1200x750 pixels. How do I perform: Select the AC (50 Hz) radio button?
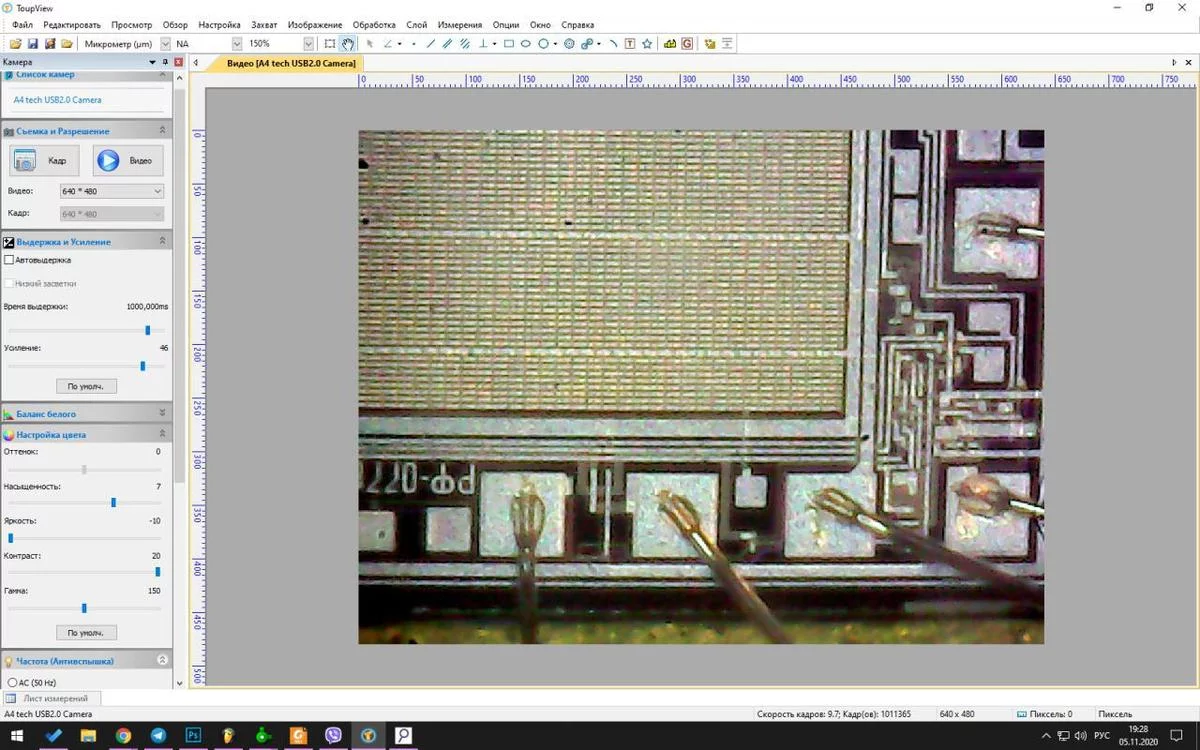(12, 682)
